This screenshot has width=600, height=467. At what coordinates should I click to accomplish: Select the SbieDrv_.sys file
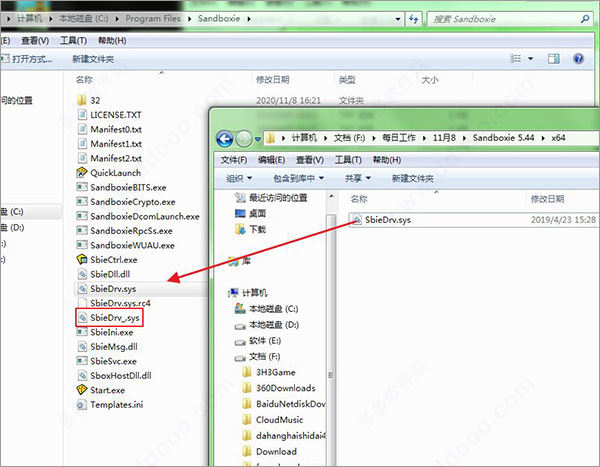109,318
